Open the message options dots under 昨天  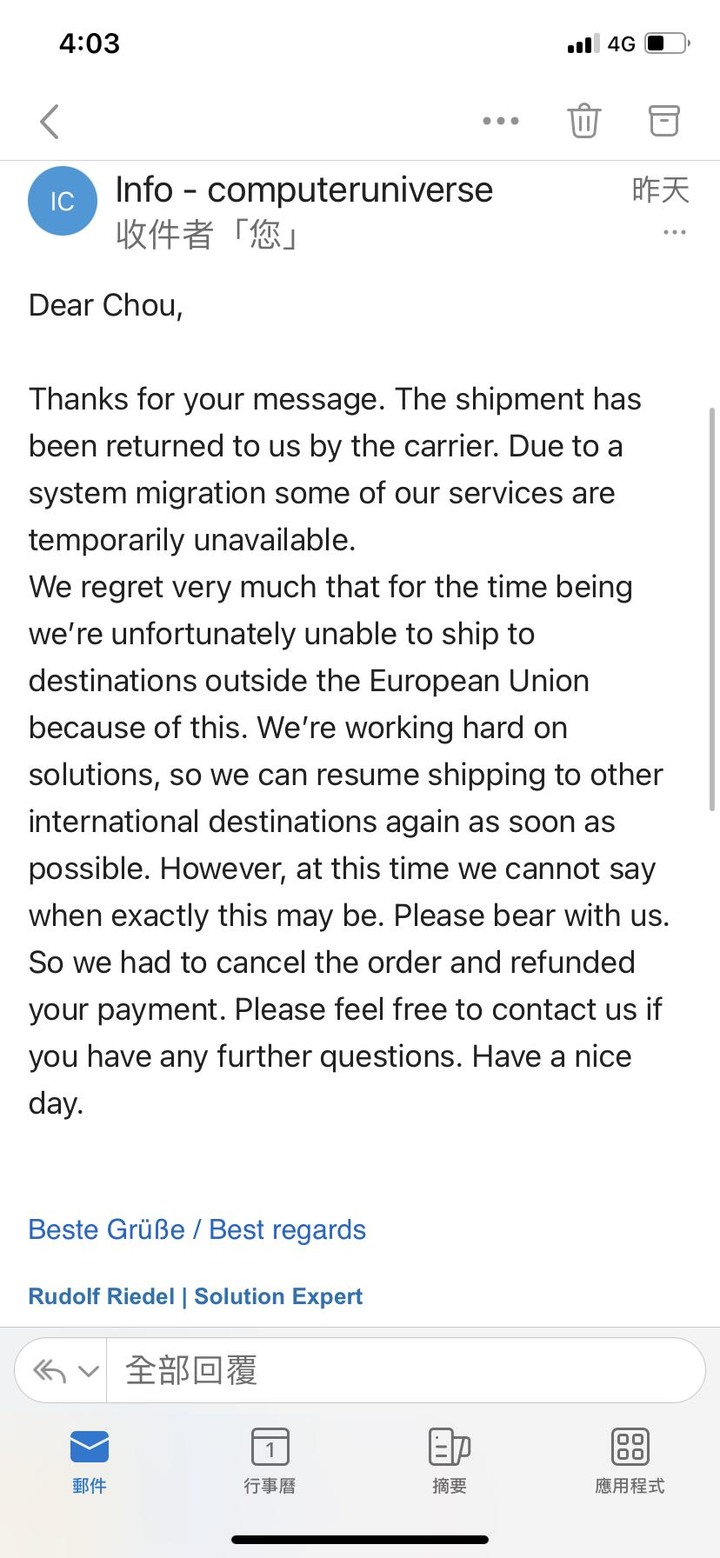pos(675,233)
